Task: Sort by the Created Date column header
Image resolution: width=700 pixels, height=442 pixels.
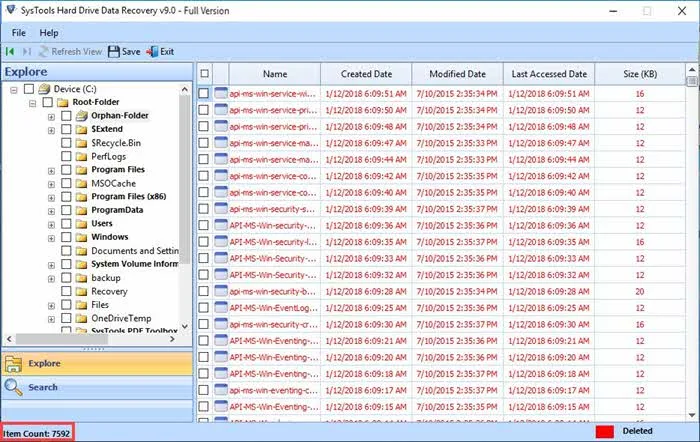Action: (366, 74)
